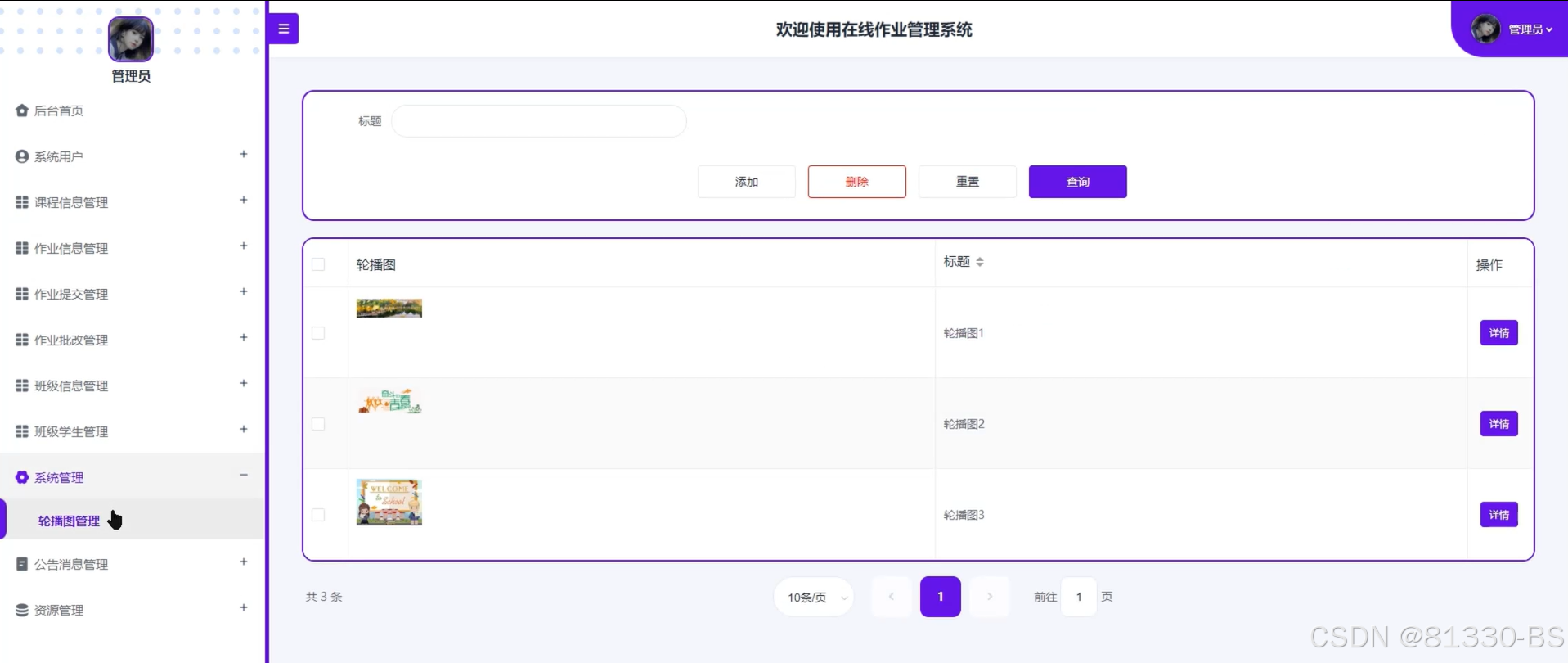
Task: Expand 班级信息管理 with its plus sign
Action: tap(244, 383)
